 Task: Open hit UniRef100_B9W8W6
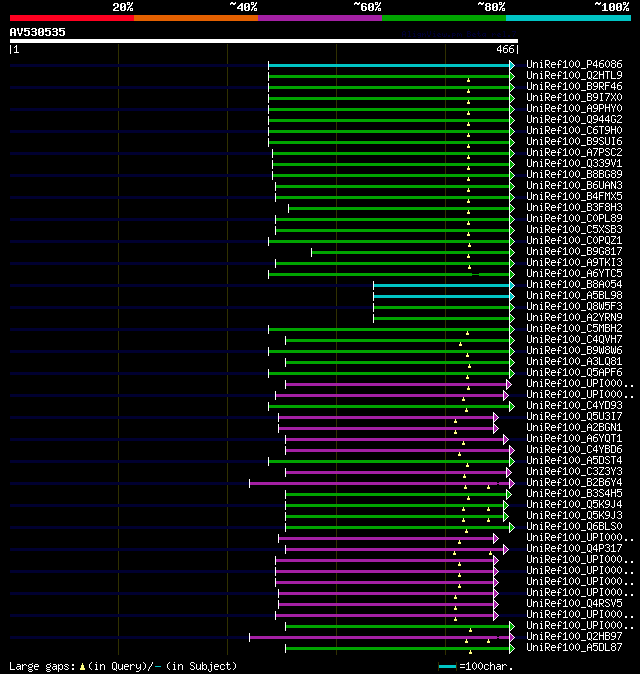(574, 350)
